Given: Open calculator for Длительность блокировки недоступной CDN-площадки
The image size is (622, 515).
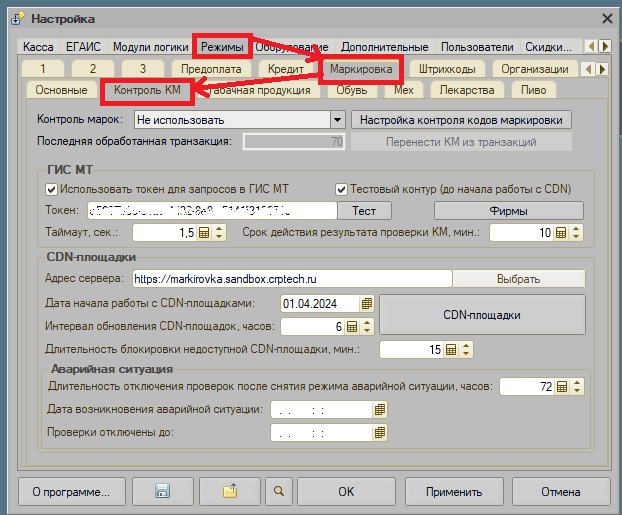Looking at the screenshot, I should click(x=451, y=350).
